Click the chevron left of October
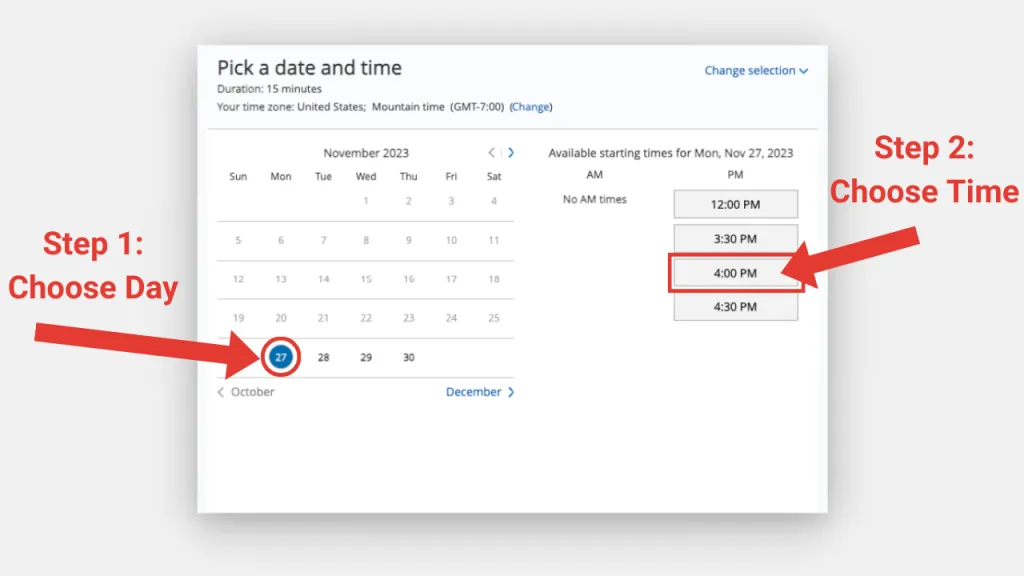The width and height of the screenshot is (1024, 576). [x=221, y=392]
